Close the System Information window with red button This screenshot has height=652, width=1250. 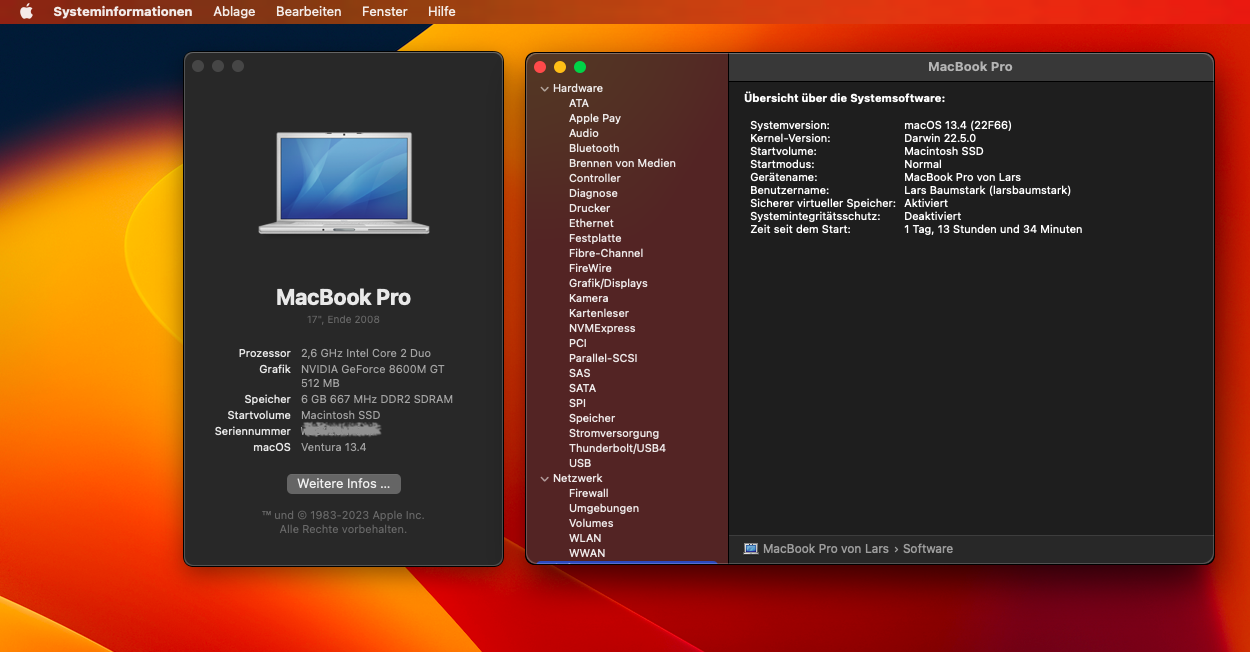(540, 67)
